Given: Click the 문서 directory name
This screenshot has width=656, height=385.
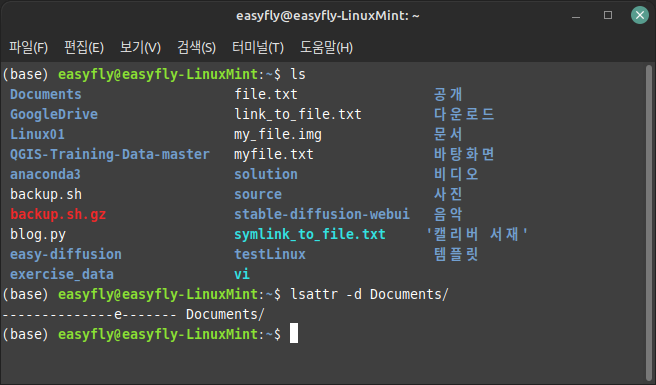Looking at the screenshot, I should click(x=448, y=134).
